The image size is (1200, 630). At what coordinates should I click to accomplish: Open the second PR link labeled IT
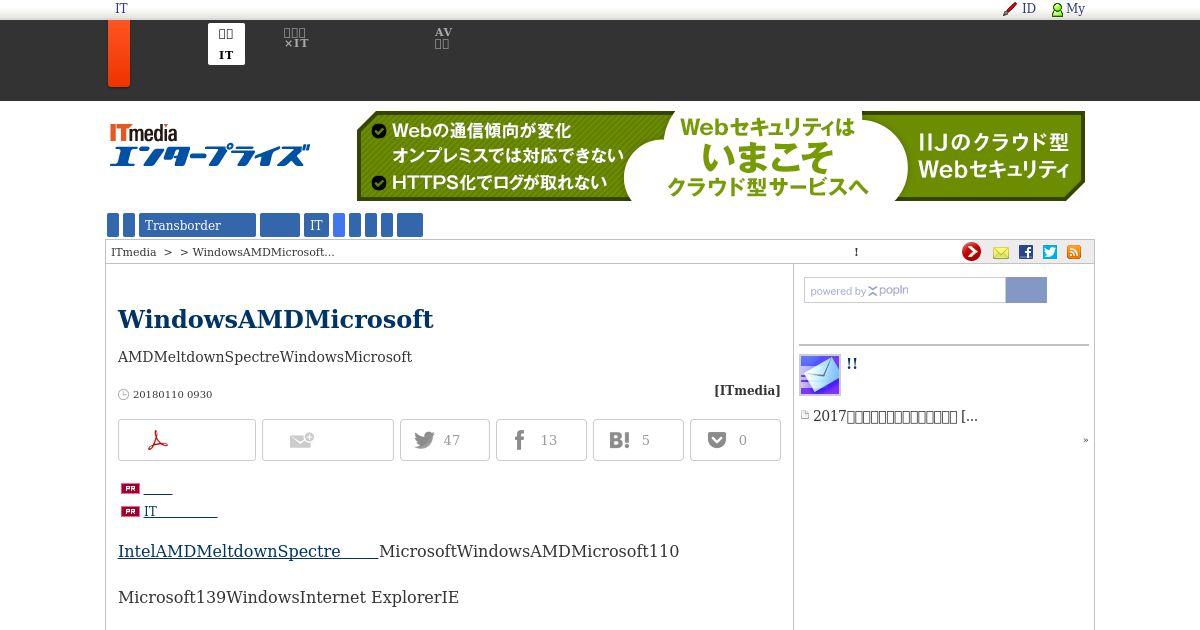(x=180, y=511)
